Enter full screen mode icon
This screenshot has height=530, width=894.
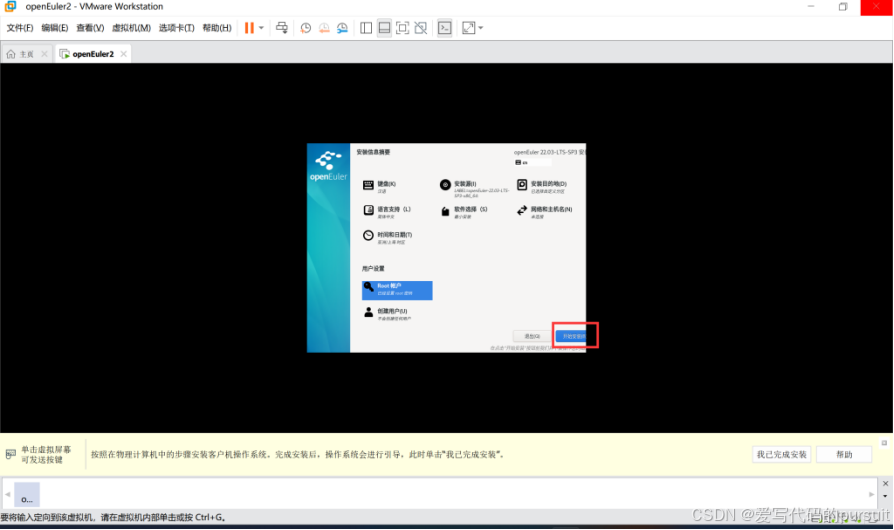(x=403, y=28)
